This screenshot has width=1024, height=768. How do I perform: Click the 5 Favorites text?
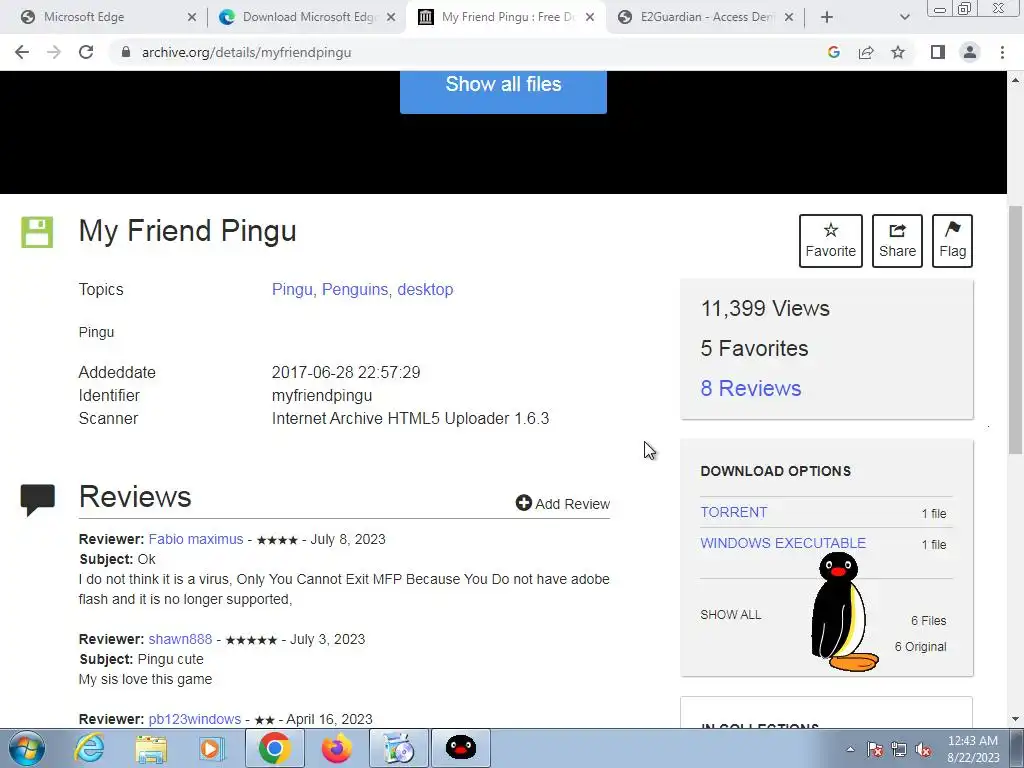pyautogui.click(x=754, y=348)
